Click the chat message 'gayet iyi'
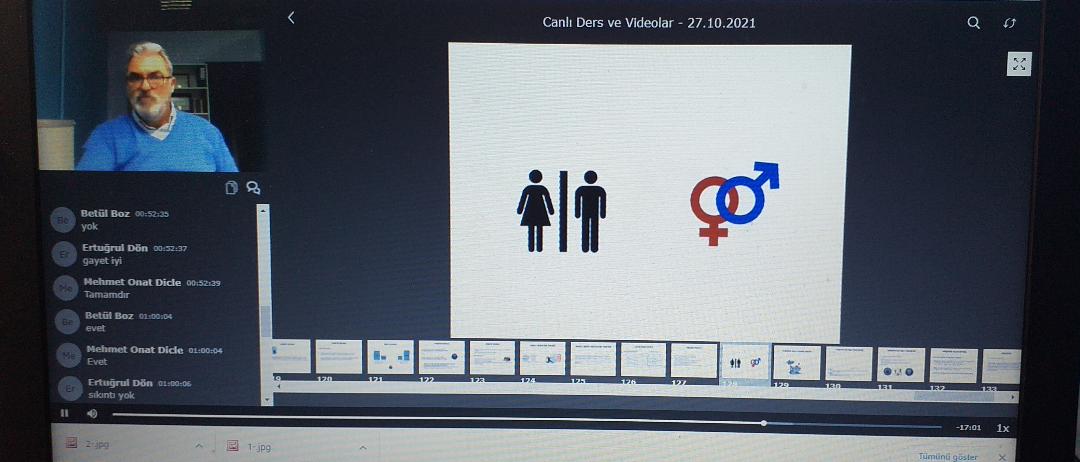Viewport: 1080px width, 462px height. (x=102, y=261)
